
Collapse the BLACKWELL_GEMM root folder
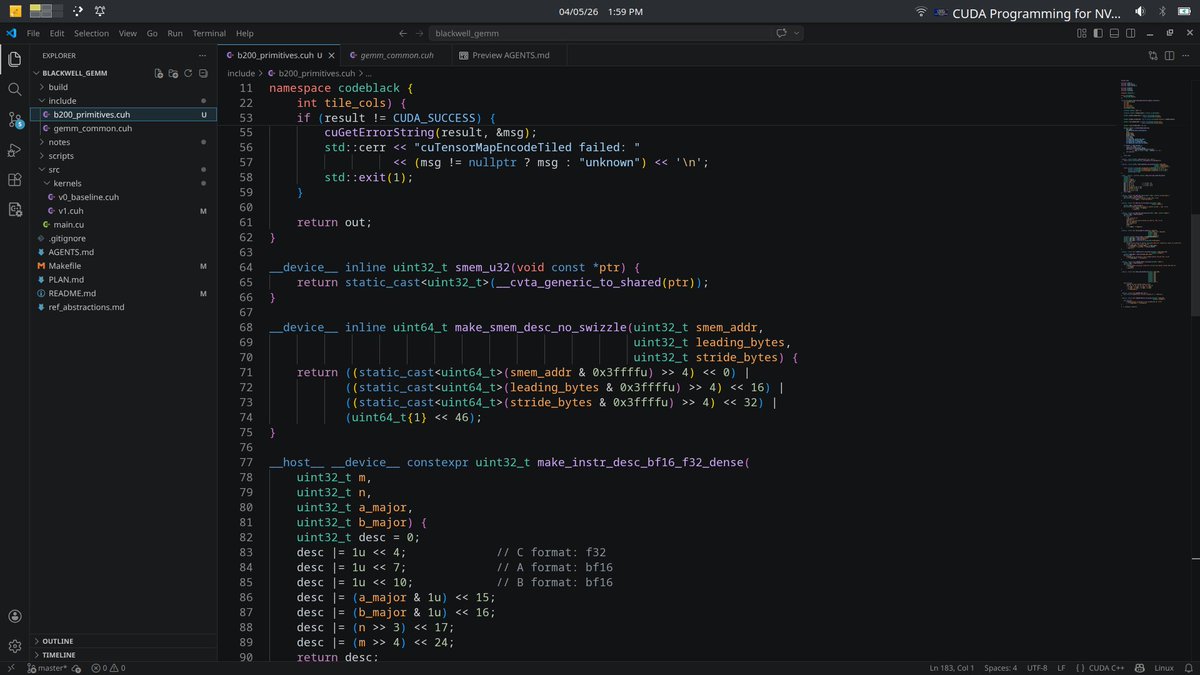75,73
